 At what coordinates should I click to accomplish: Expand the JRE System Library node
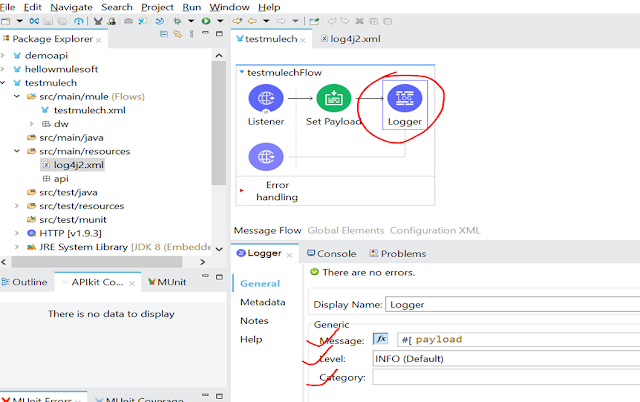17,247
